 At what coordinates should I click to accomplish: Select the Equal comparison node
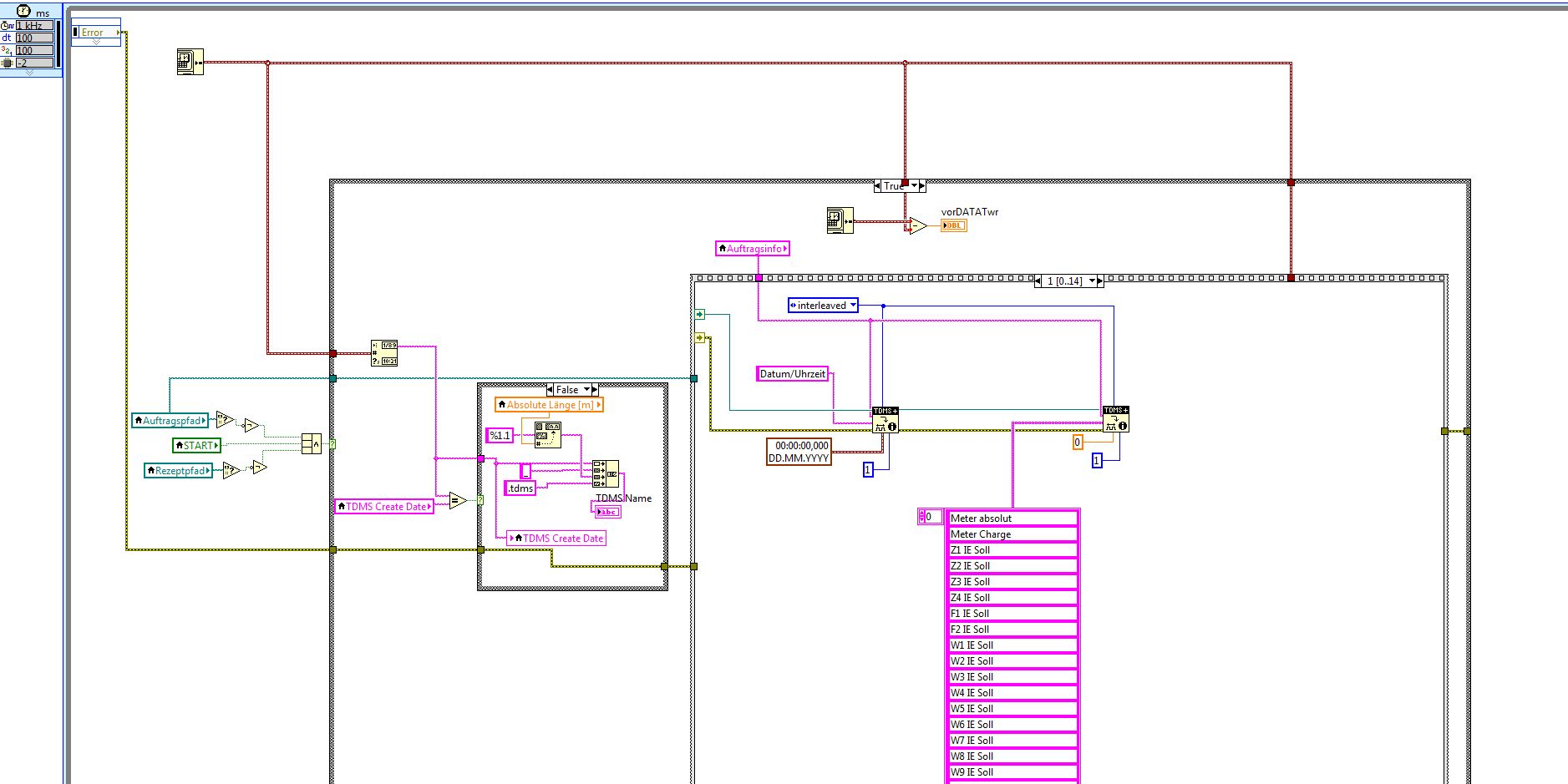pos(458,500)
